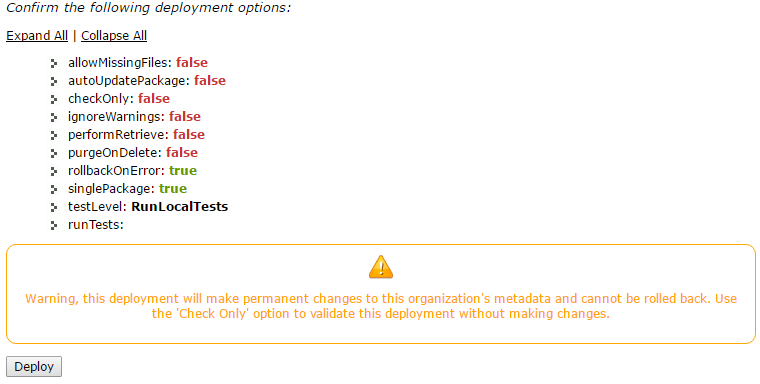Select the singlePackage true value
The image size is (760, 384).
(x=173, y=189)
